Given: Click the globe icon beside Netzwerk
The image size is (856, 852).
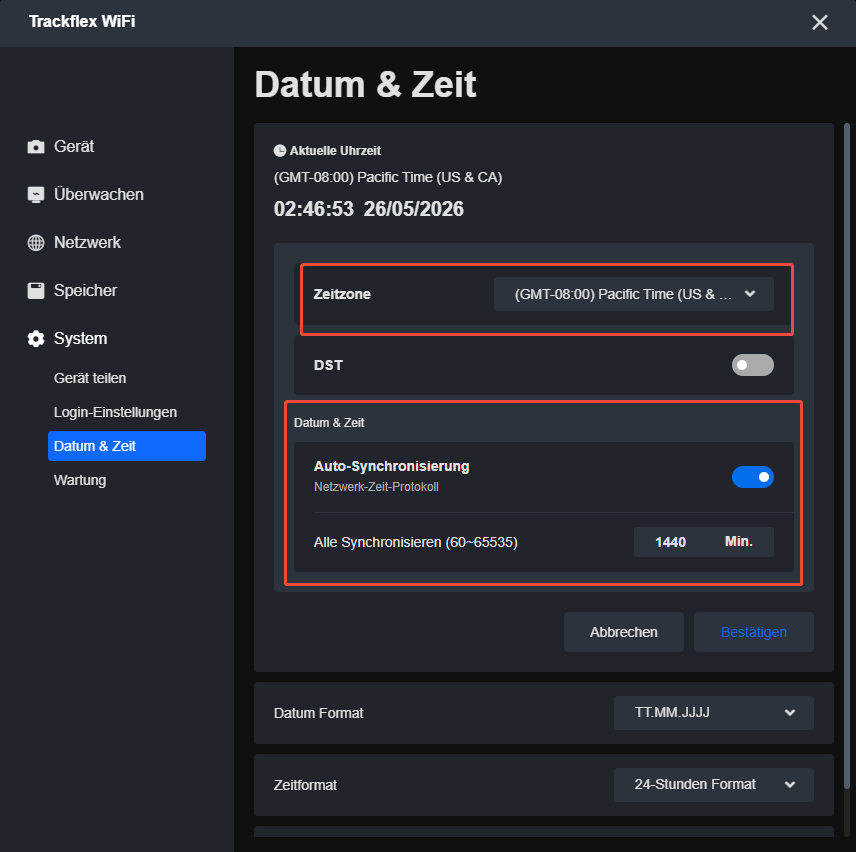Looking at the screenshot, I should 36,242.
